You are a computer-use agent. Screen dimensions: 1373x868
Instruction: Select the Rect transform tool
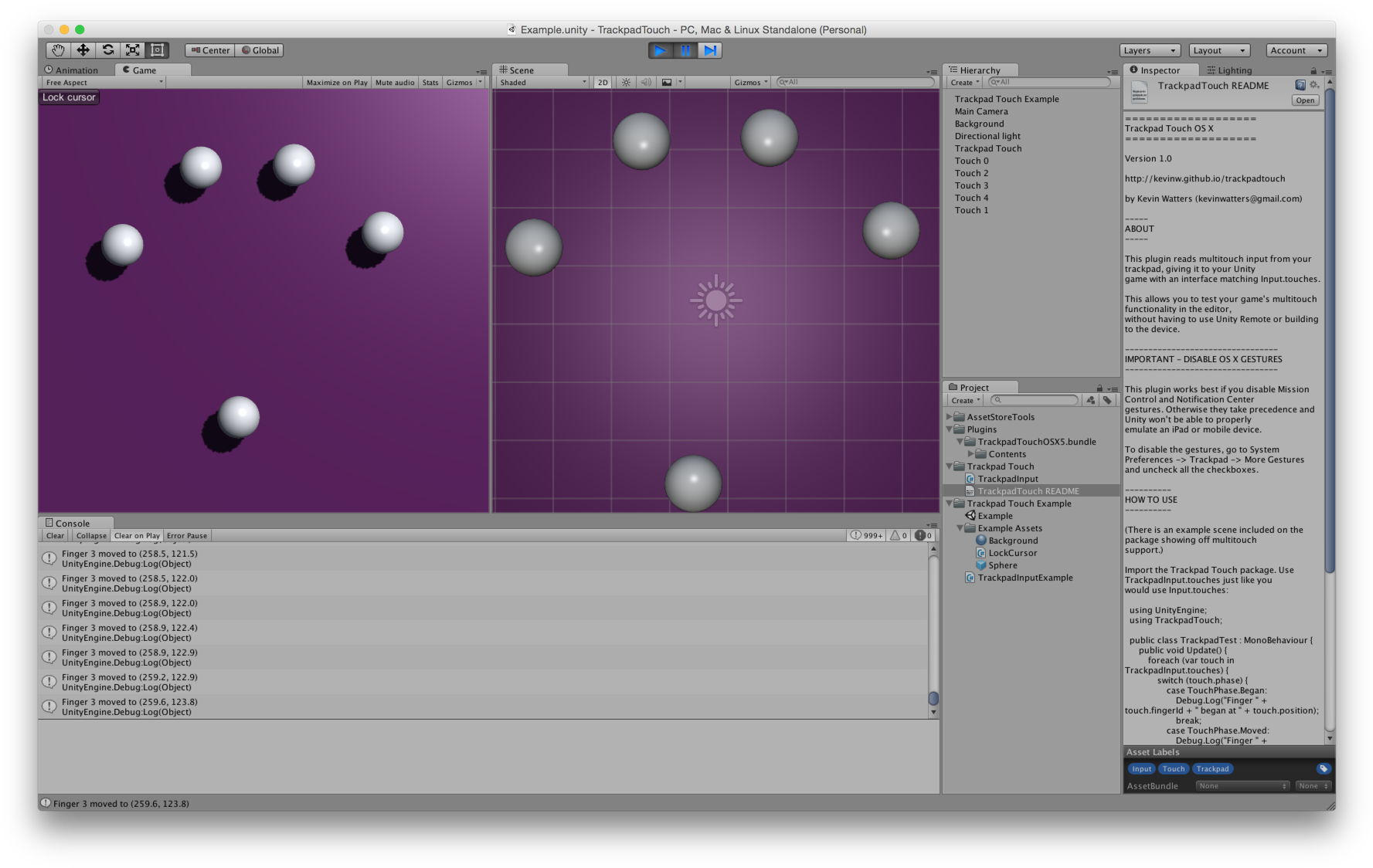pyautogui.click(x=157, y=49)
